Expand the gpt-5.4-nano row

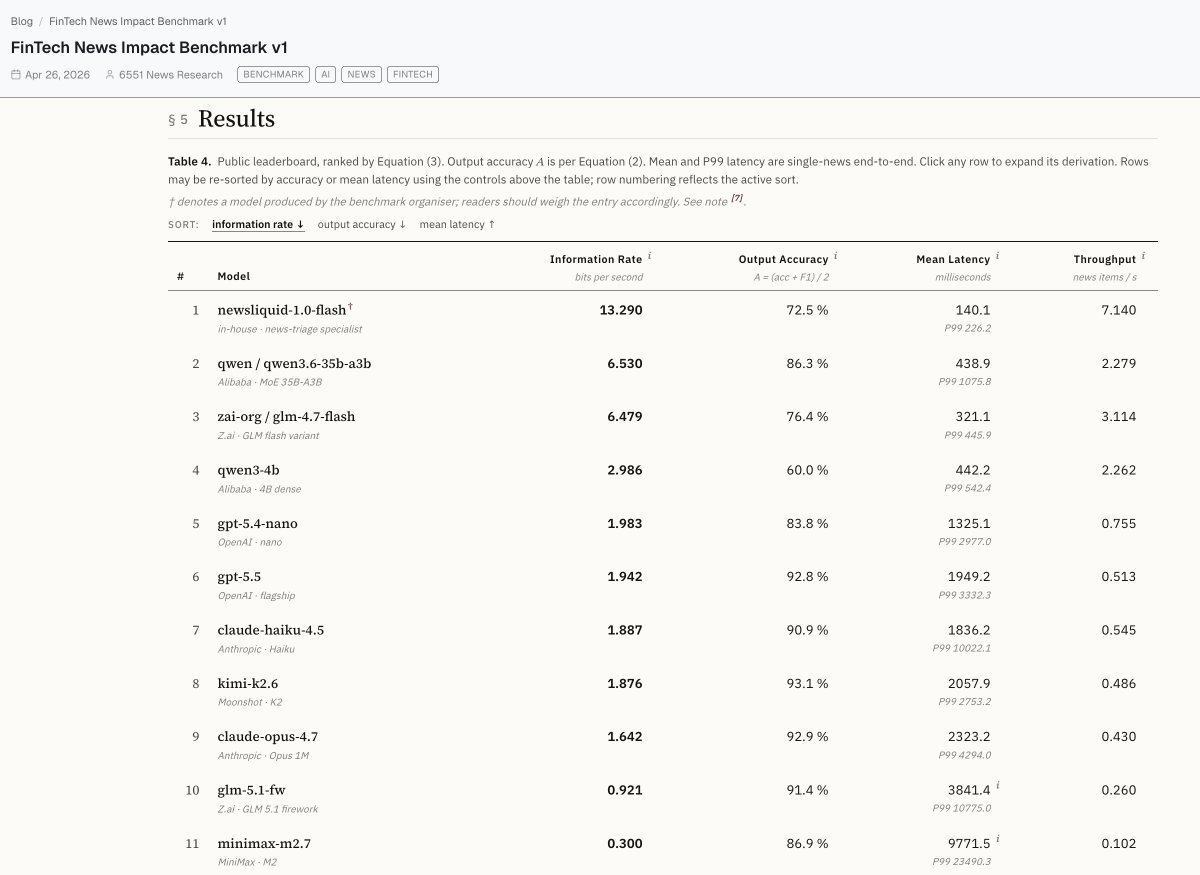tap(663, 531)
